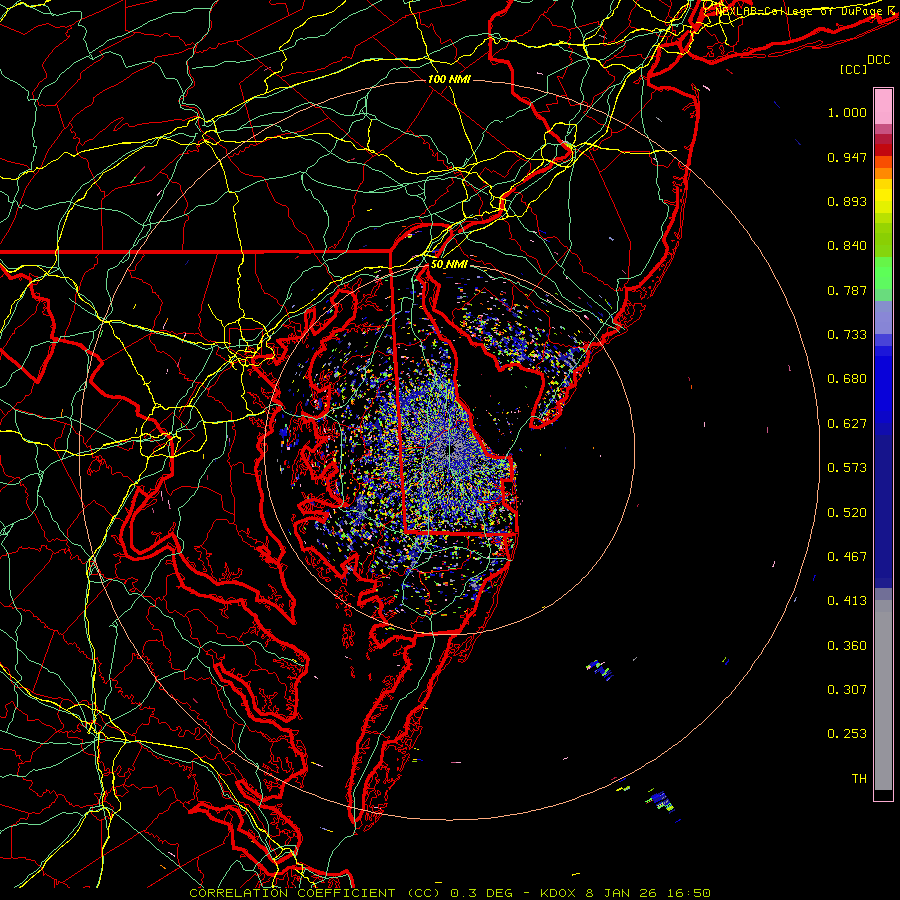The width and height of the screenshot is (900, 900).
Task: Click the "[CC]" units label above legend
Action: click(x=854, y=69)
